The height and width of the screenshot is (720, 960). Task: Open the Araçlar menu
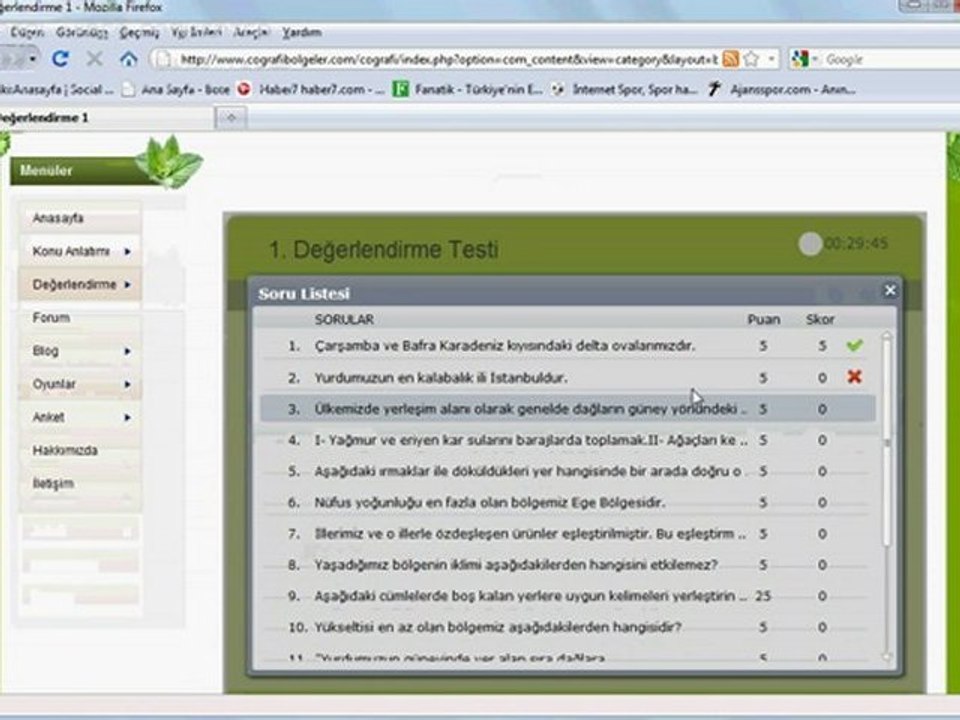pos(251,32)
